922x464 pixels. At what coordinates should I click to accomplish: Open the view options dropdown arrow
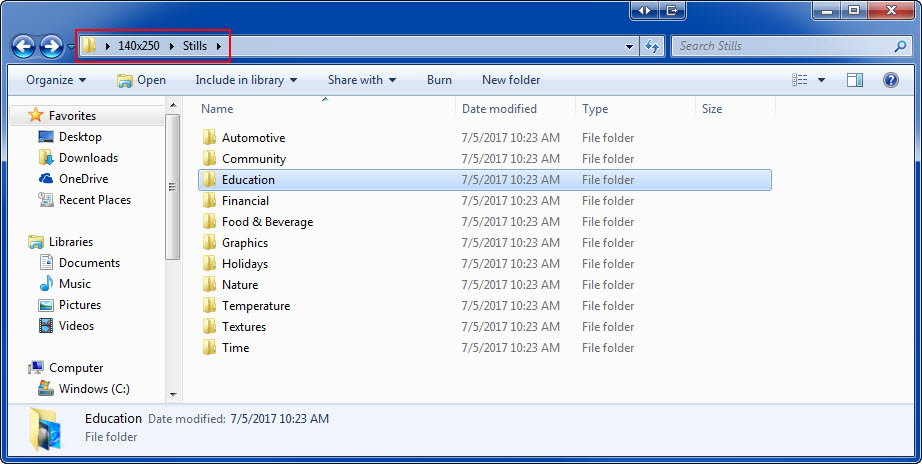[x=821, y=80]
